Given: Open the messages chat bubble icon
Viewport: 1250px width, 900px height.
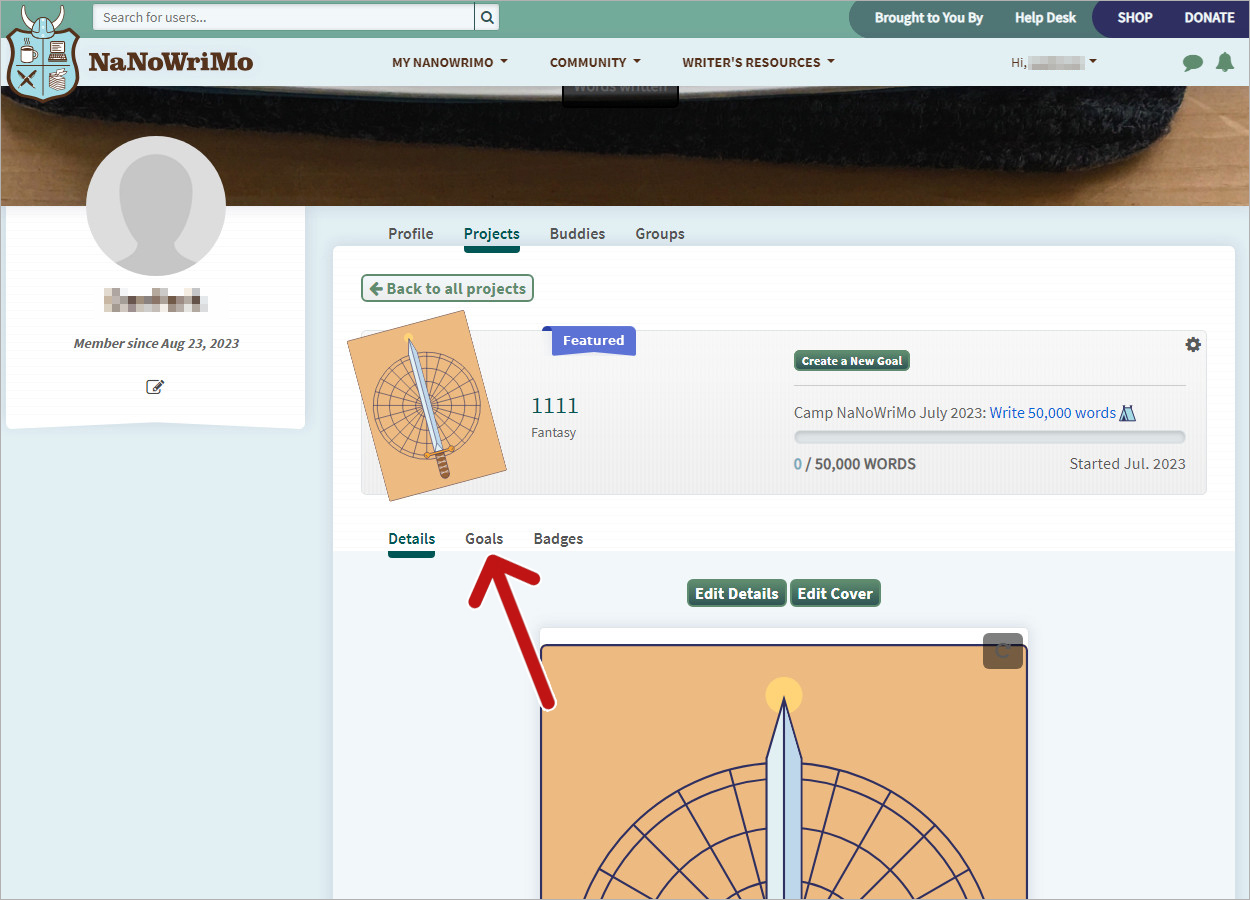Looking at the screenshot, I should pos(1192,62).
